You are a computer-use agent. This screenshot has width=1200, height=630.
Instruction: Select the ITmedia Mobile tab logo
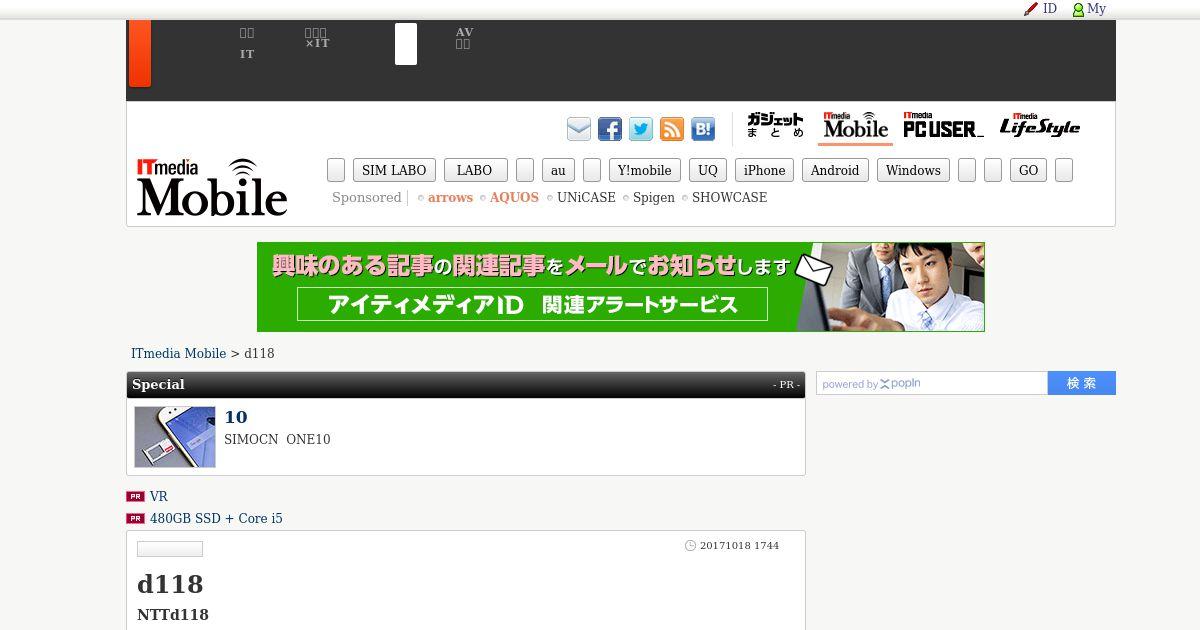(x=855, y=126)
